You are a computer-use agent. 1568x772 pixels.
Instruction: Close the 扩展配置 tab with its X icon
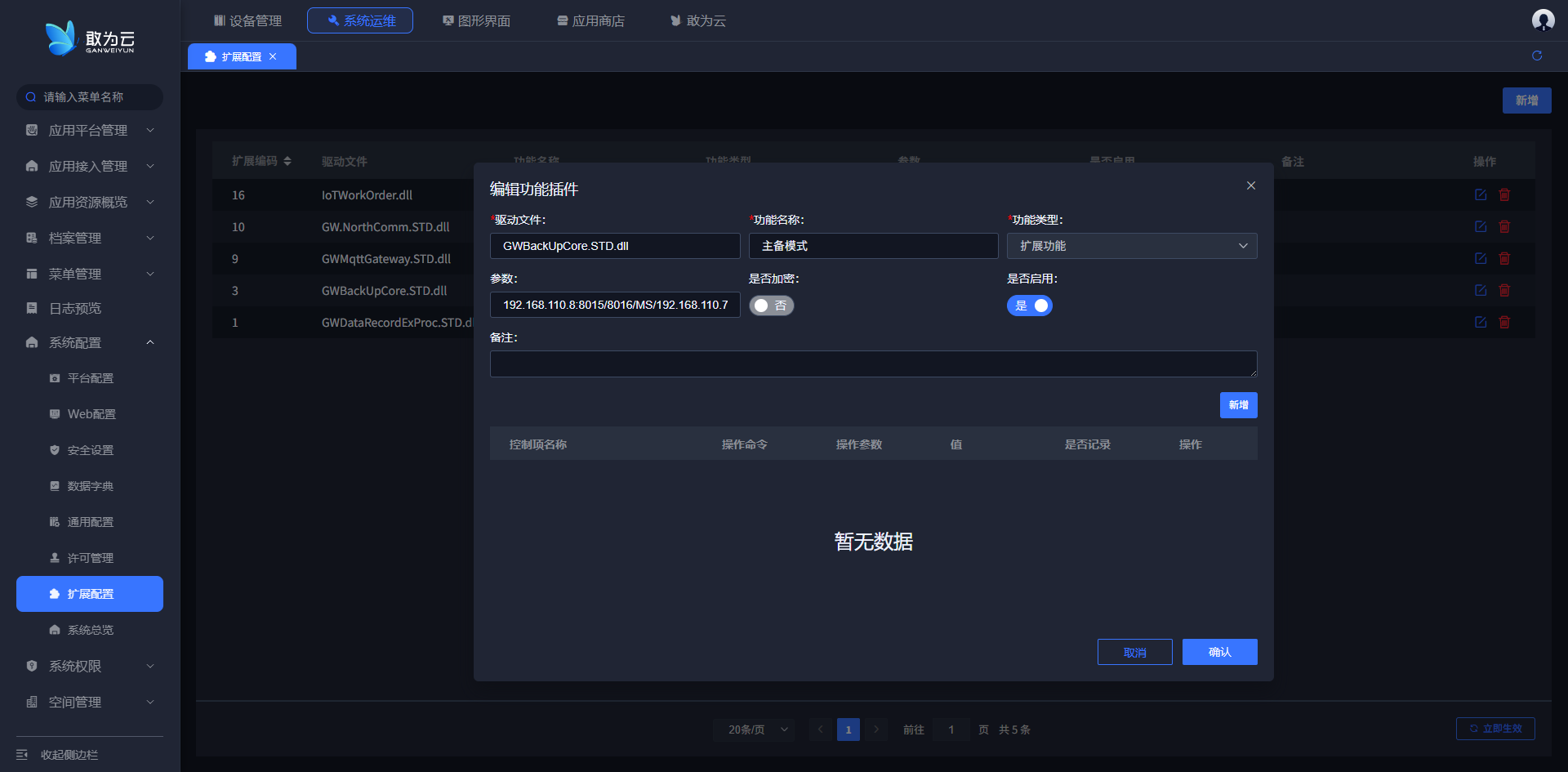pyautogui.click(x=273, y=56)
